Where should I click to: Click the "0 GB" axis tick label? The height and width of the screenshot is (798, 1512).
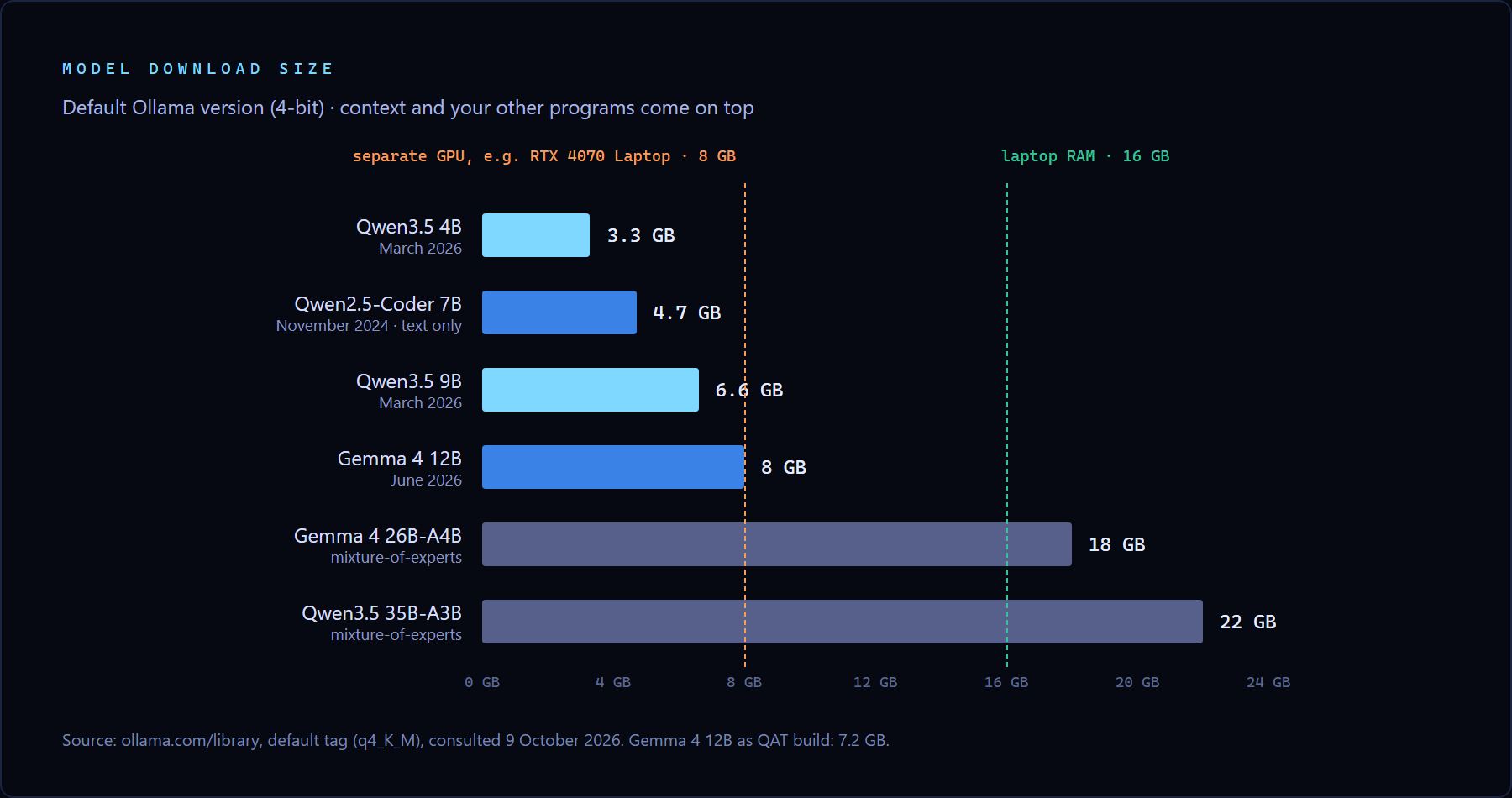click(x=482, y=682)
